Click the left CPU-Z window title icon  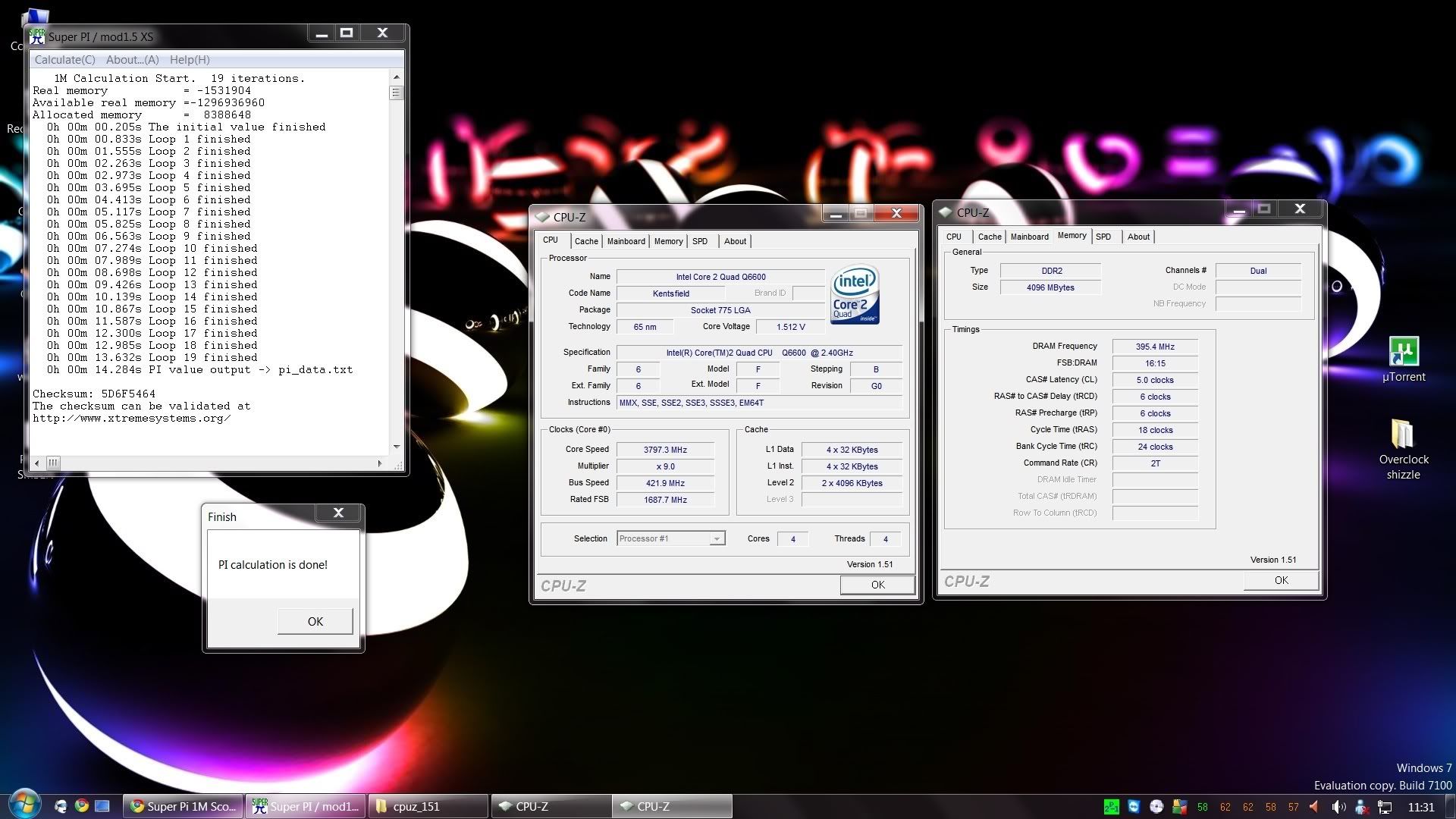(542, 217)
